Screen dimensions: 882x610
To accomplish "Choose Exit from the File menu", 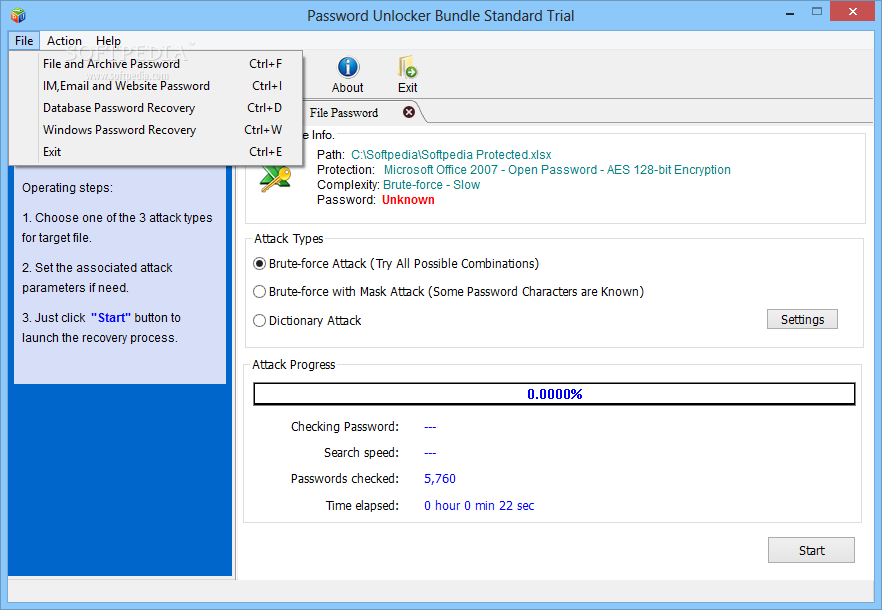I will (x=156, y=151).
